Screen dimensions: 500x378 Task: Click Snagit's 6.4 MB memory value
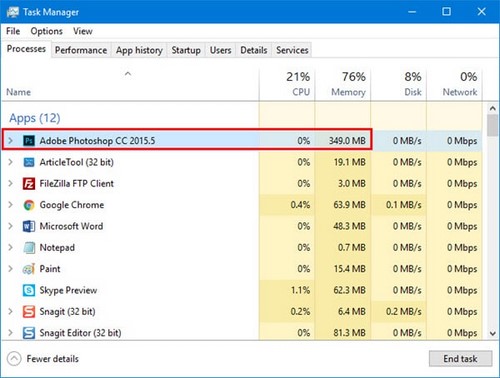tap(352, 312)
